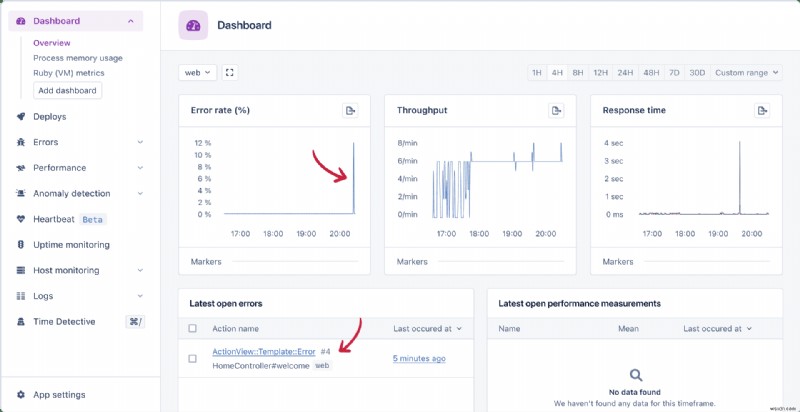Check the ActionView::Template::Error row checkbox
800x412 pixels.
[x=192, y=358]
